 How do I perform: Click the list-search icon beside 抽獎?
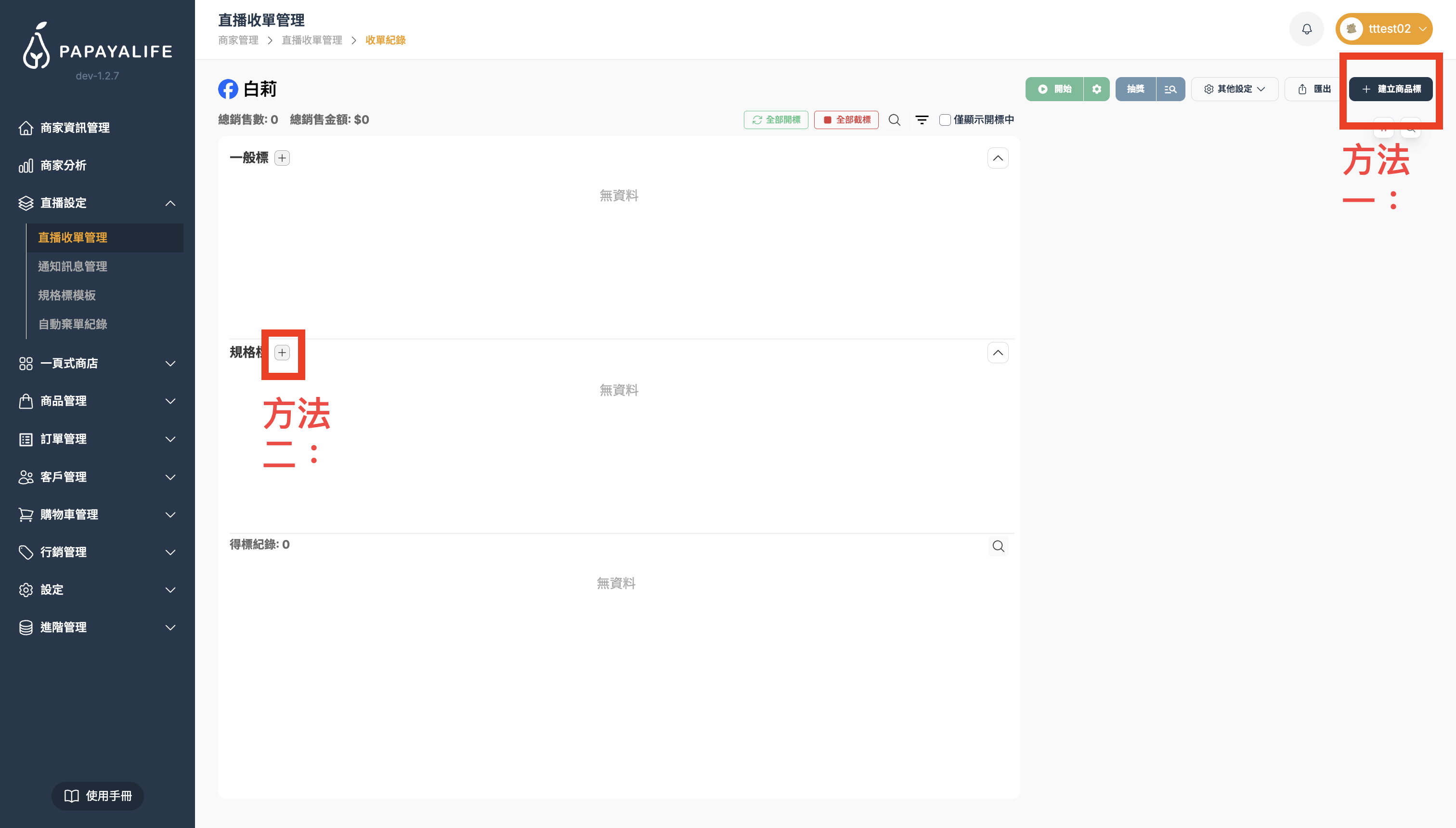pyautogui.click(x=1170, y=89)
